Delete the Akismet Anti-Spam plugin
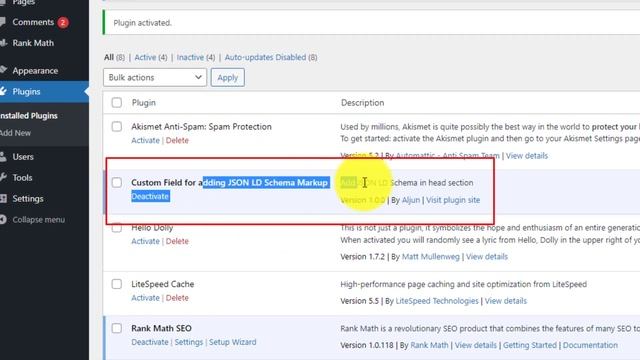Viewport: 640px width, 360px height. [x=177, y=140]
